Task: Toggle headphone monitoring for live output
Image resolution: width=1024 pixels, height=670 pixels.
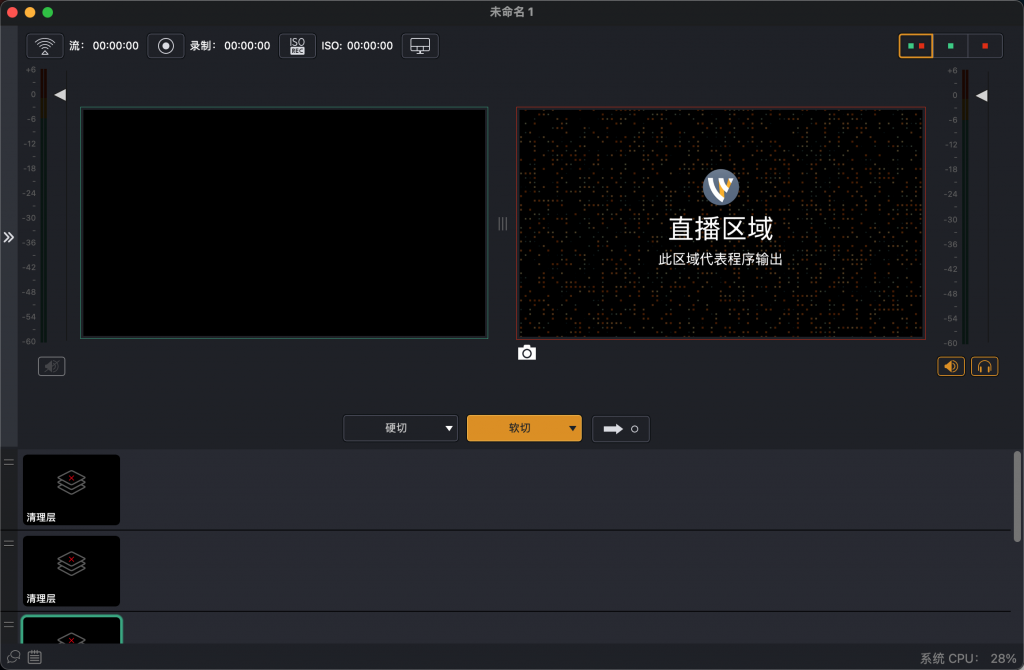Action: click(x=984, y=366)
